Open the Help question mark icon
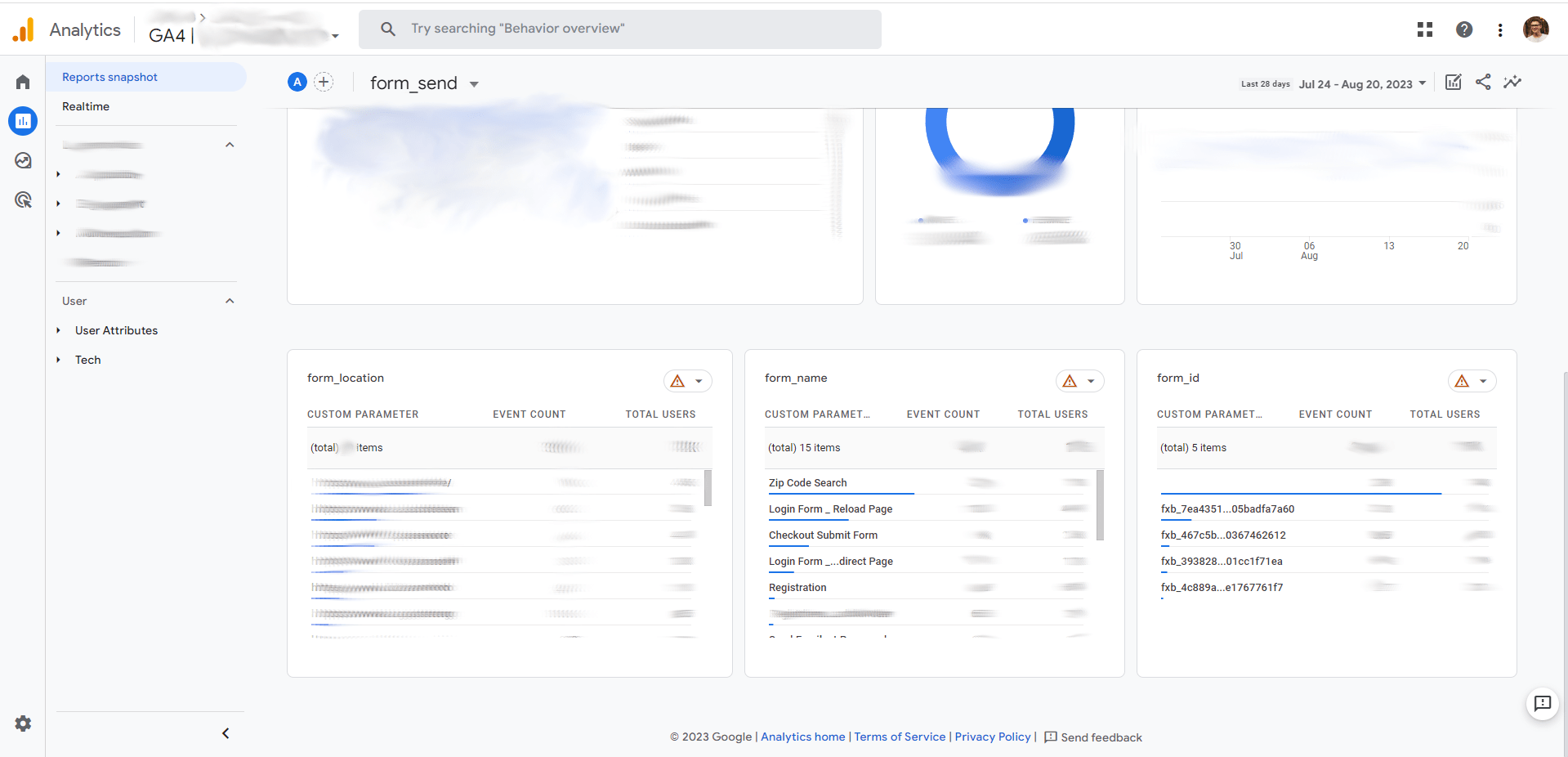 [x=1464, y=29]
